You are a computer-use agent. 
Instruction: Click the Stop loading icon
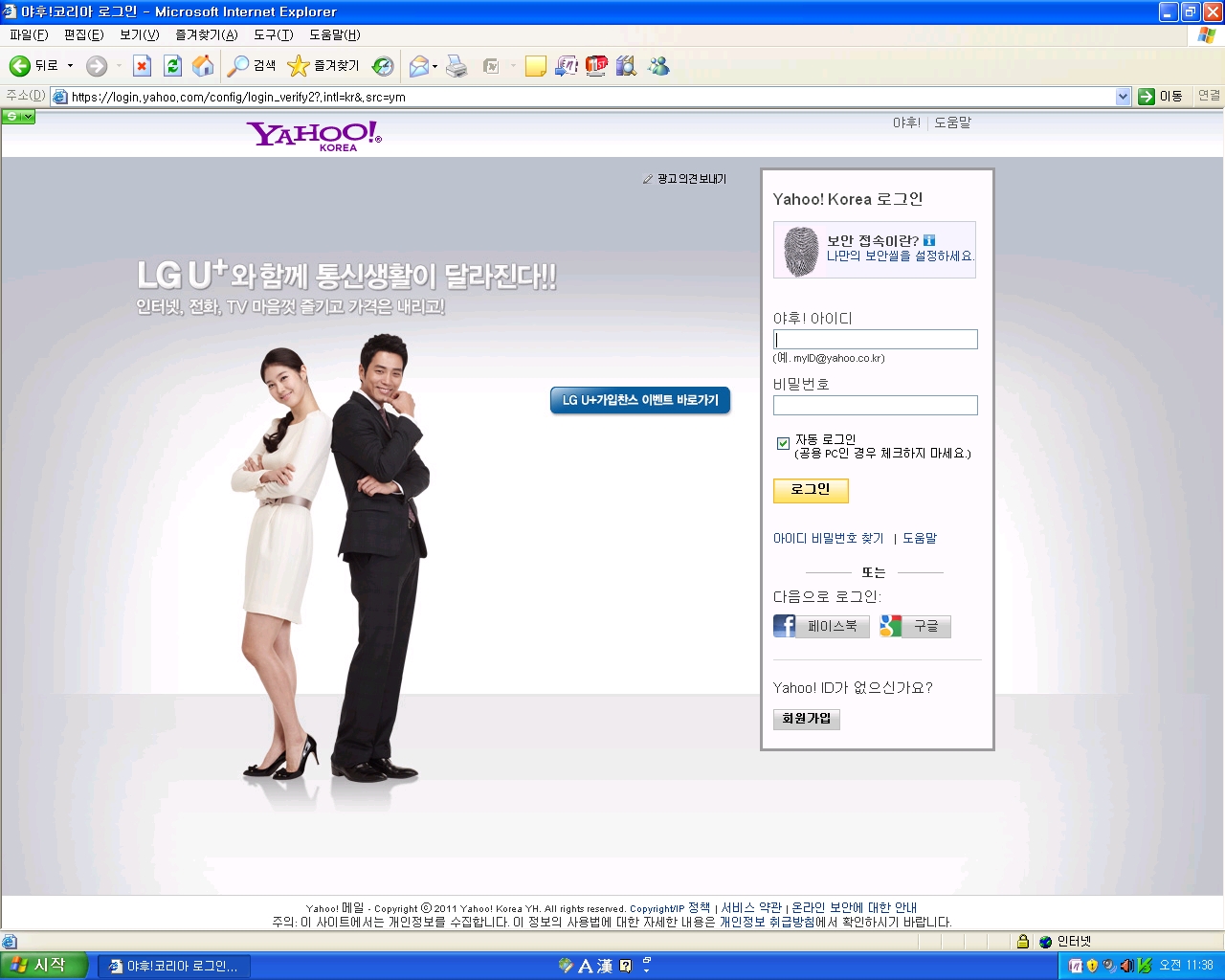click(142, 66)
